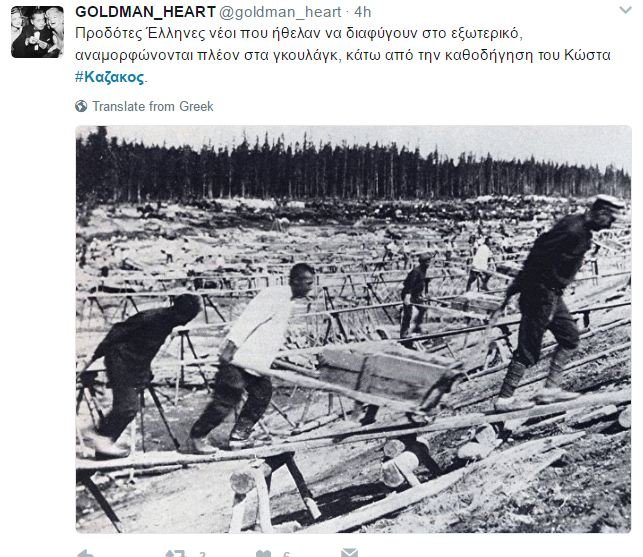Image resolution: width=643 pixels, height=557 pixels.
Task: Open the #Καζακος hashtag
Action: tap(109, 77)
